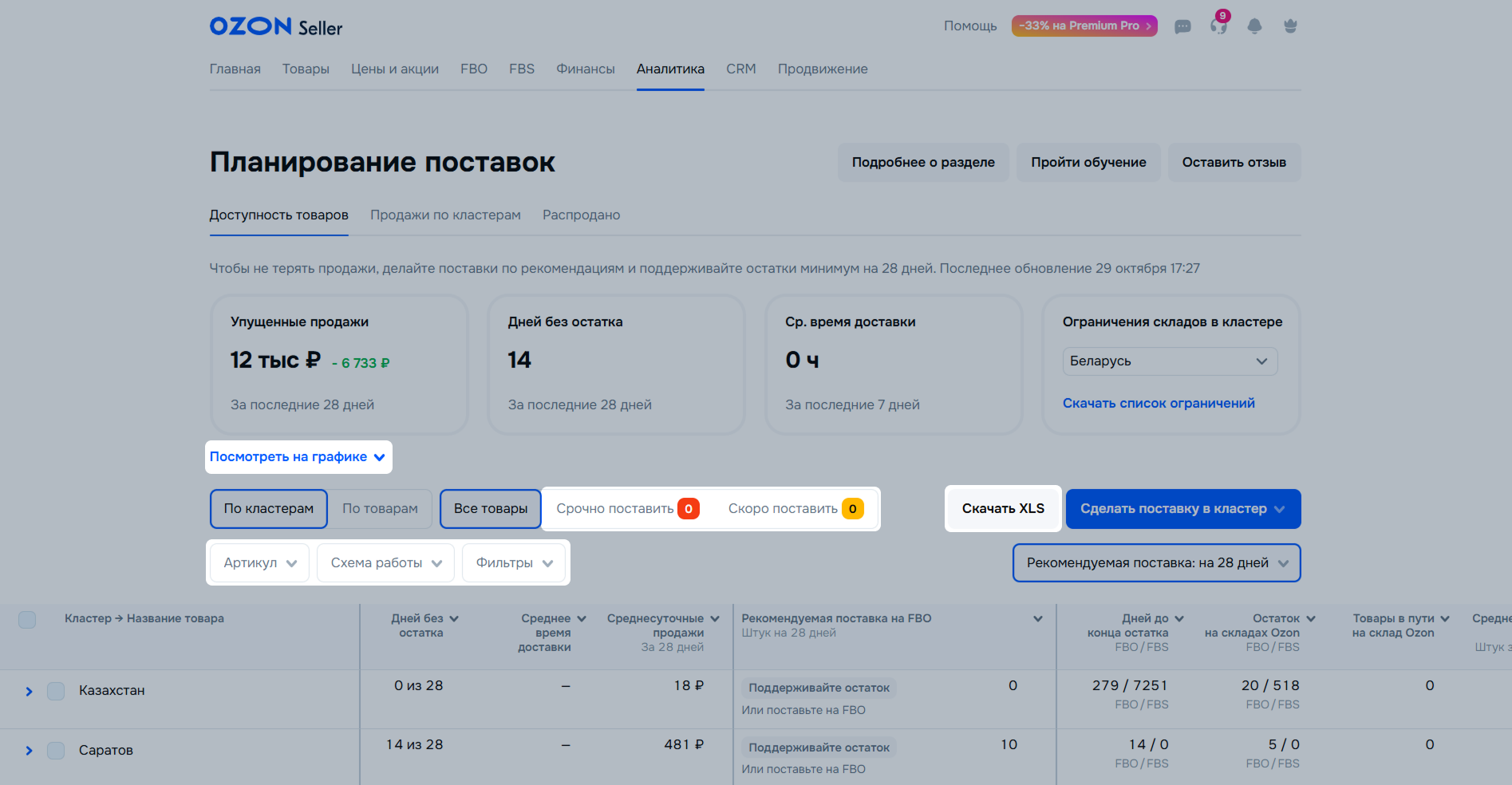Screen dimensions: 1512x785
Task: Check the Казахстан row checkbox
Action: tap(56, 691)
